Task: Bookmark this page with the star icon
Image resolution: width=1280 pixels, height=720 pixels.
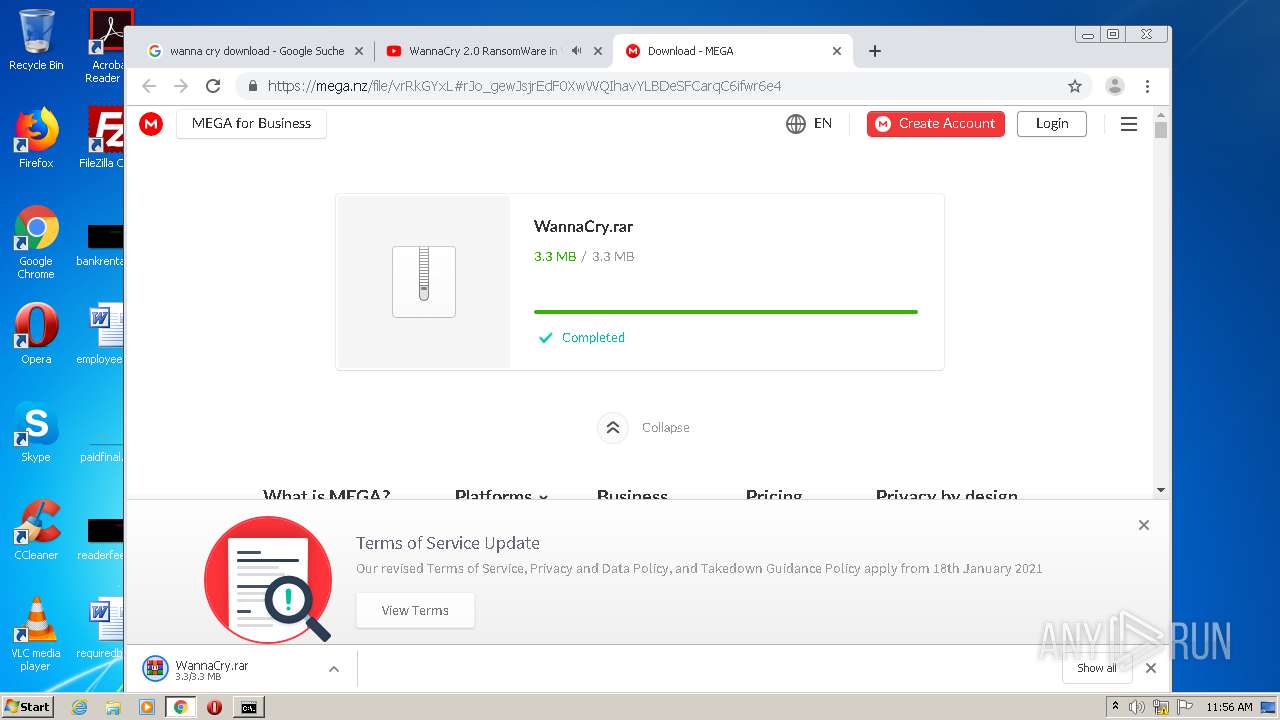Action: tap(1075, 86)
